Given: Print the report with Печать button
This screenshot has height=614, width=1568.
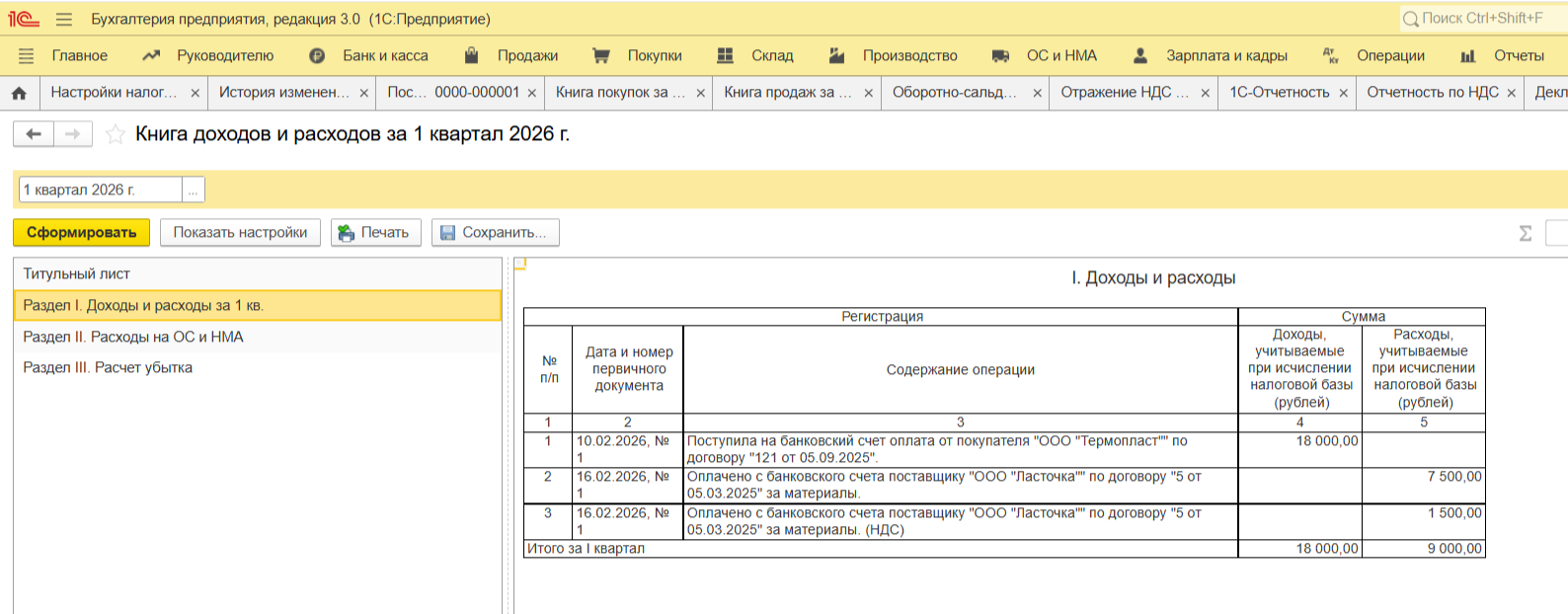Looking at the screenshot, I should click(x=375, y=233).
